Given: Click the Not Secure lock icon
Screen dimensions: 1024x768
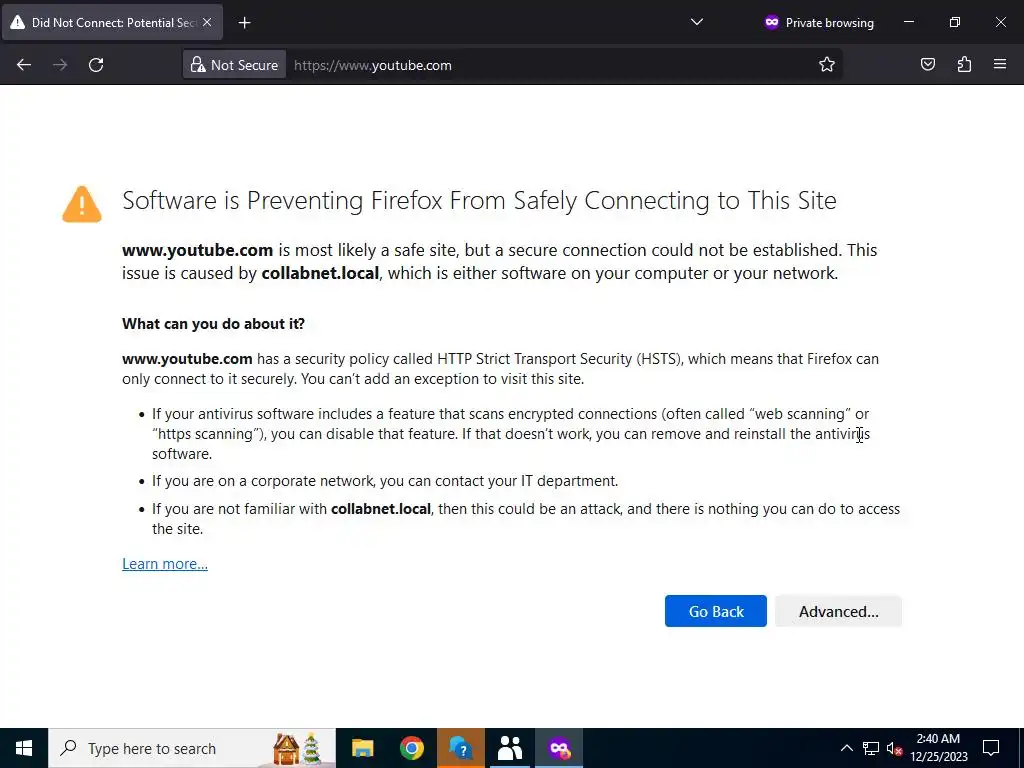Looking at the screenshot, I should pos(198,65).
